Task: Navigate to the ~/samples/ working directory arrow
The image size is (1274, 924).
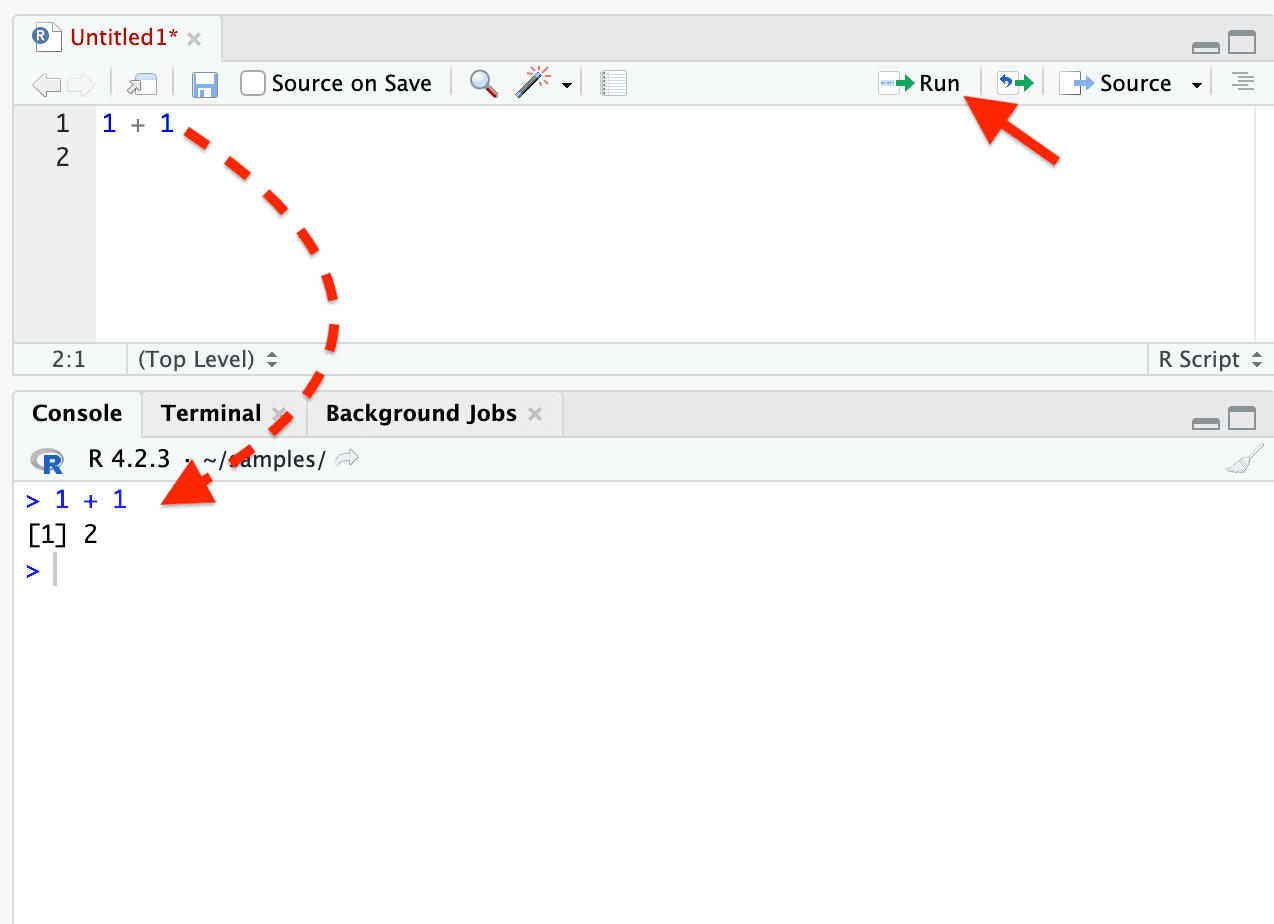Action: click(346, 459)
